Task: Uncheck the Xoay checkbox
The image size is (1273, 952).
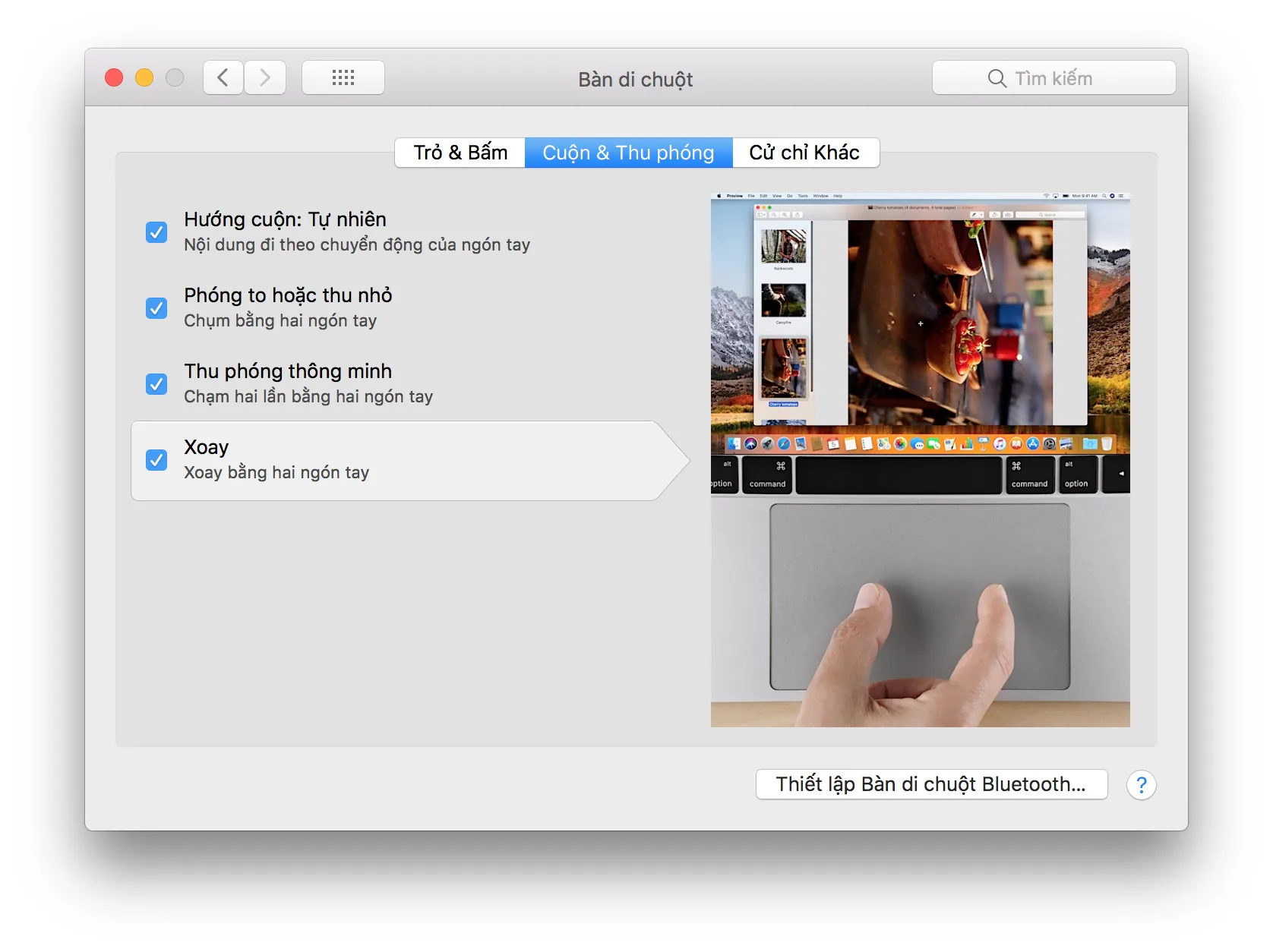Action: pyautogui.click(x=156, y=459)
